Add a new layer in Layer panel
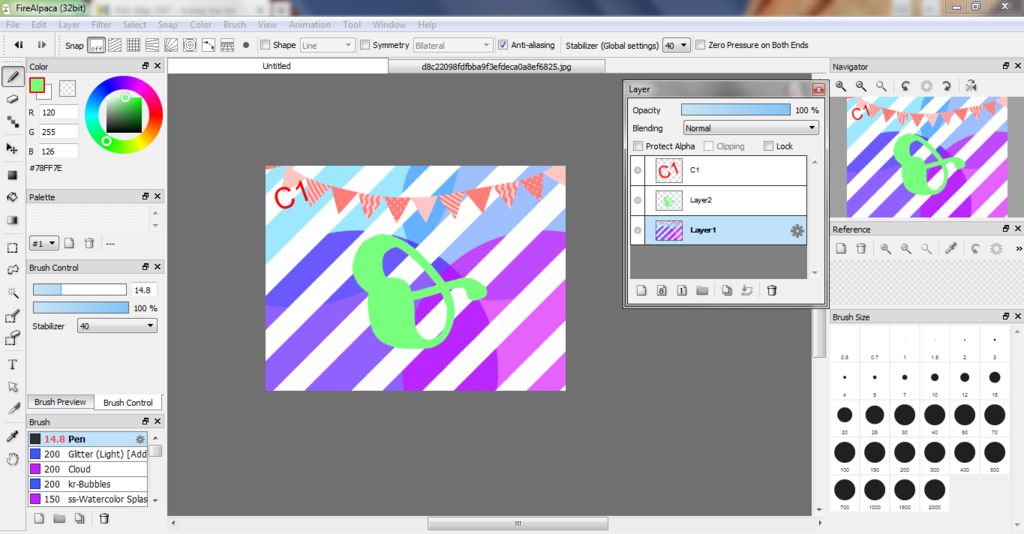 click(641, 291)
